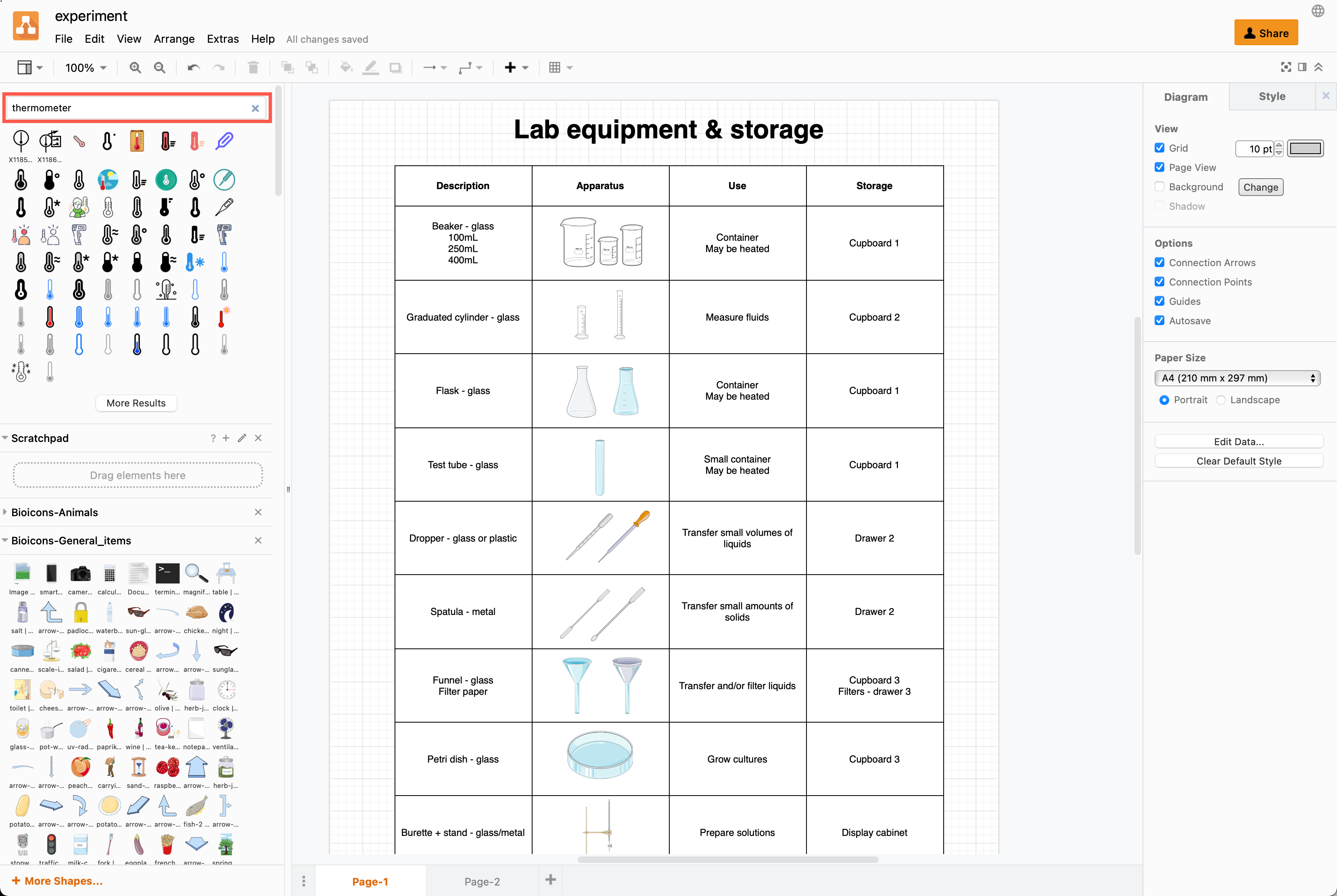This screenshot has height=896, width=1337.
Task: Click the redo arrow icon
Action: pyautogui.click(x=219, y=67)
